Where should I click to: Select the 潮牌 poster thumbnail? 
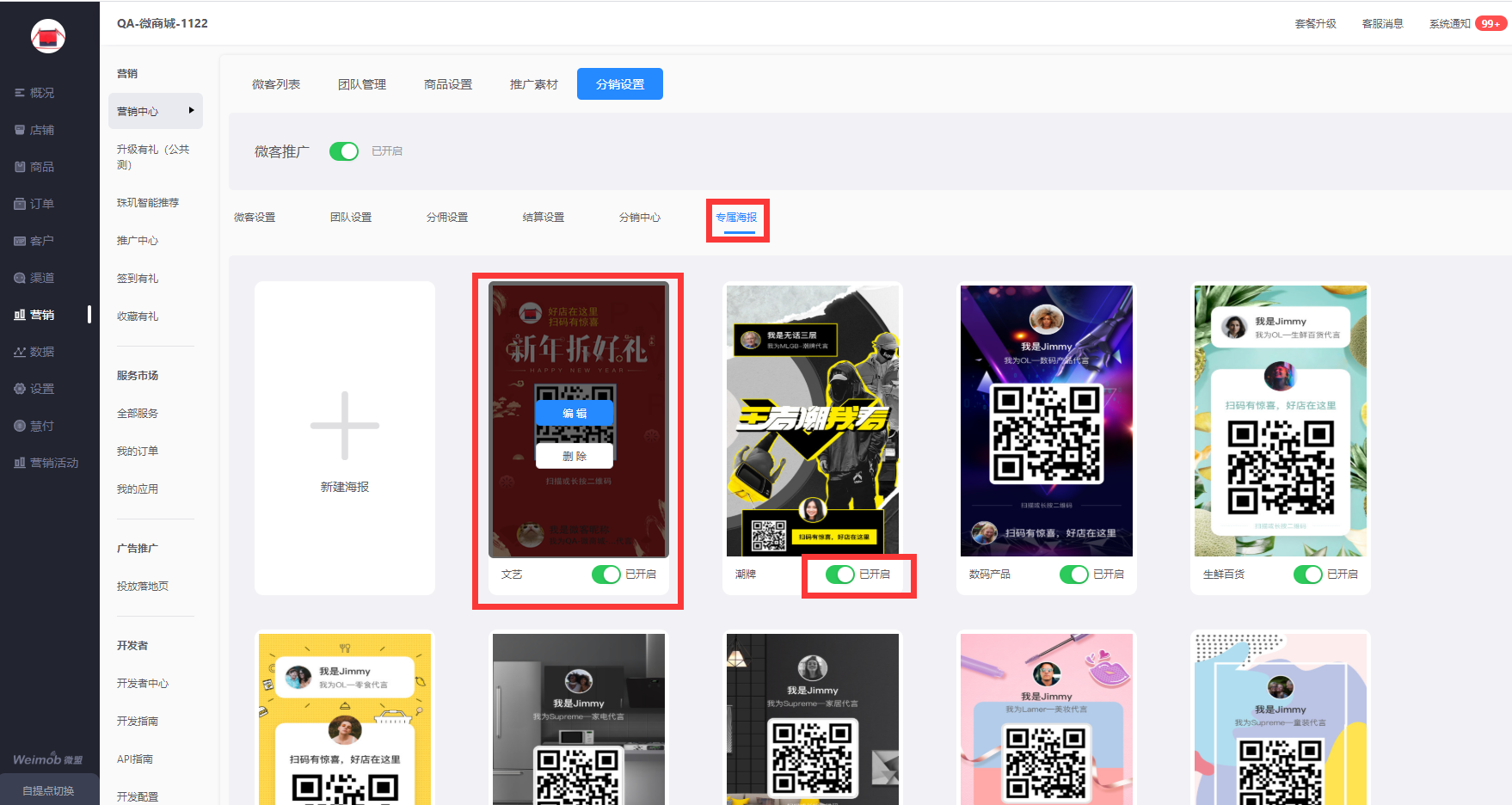click(x=813, y=421)
